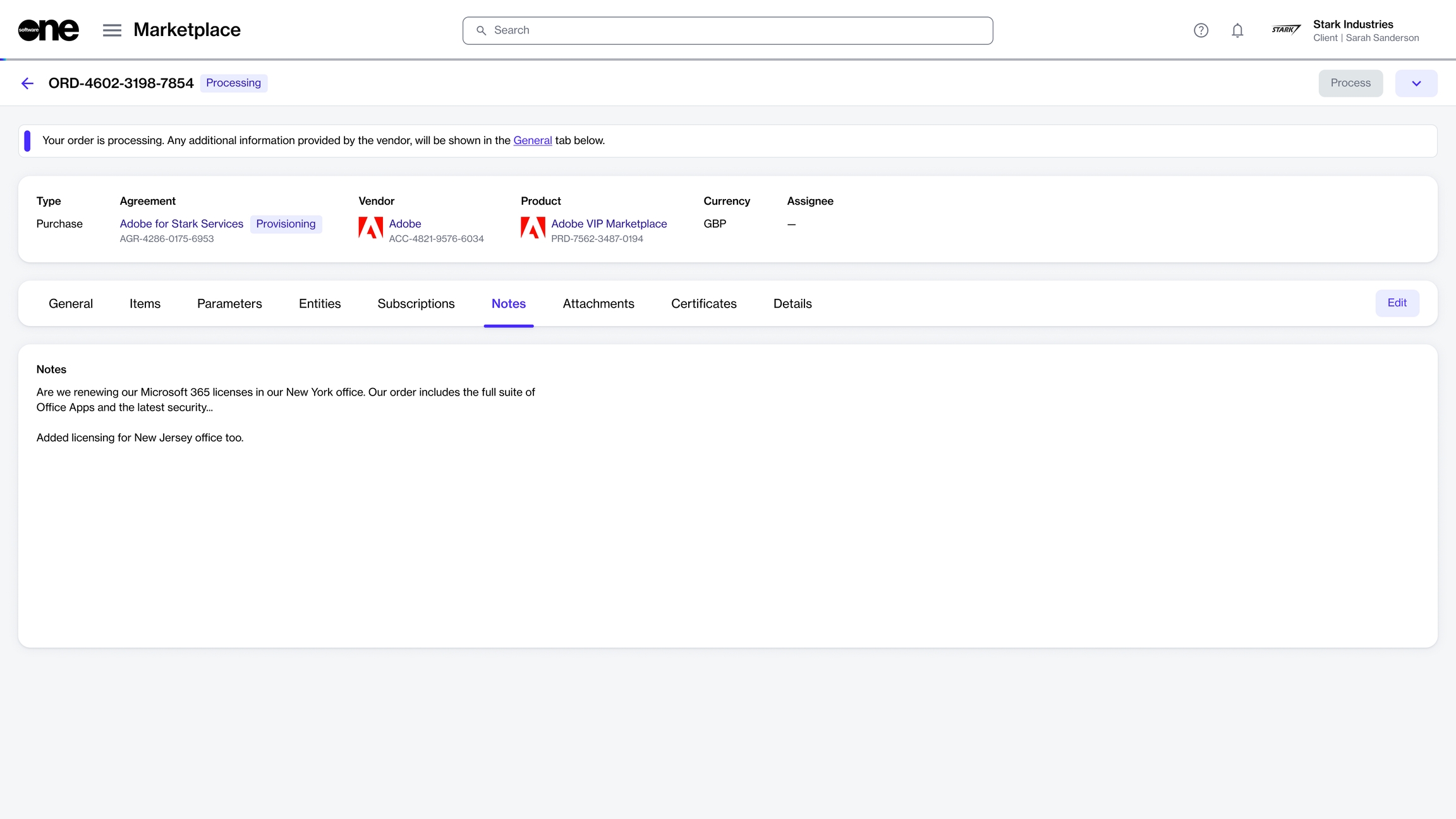Open the hamburger navigation menu

tap(112, 30)
